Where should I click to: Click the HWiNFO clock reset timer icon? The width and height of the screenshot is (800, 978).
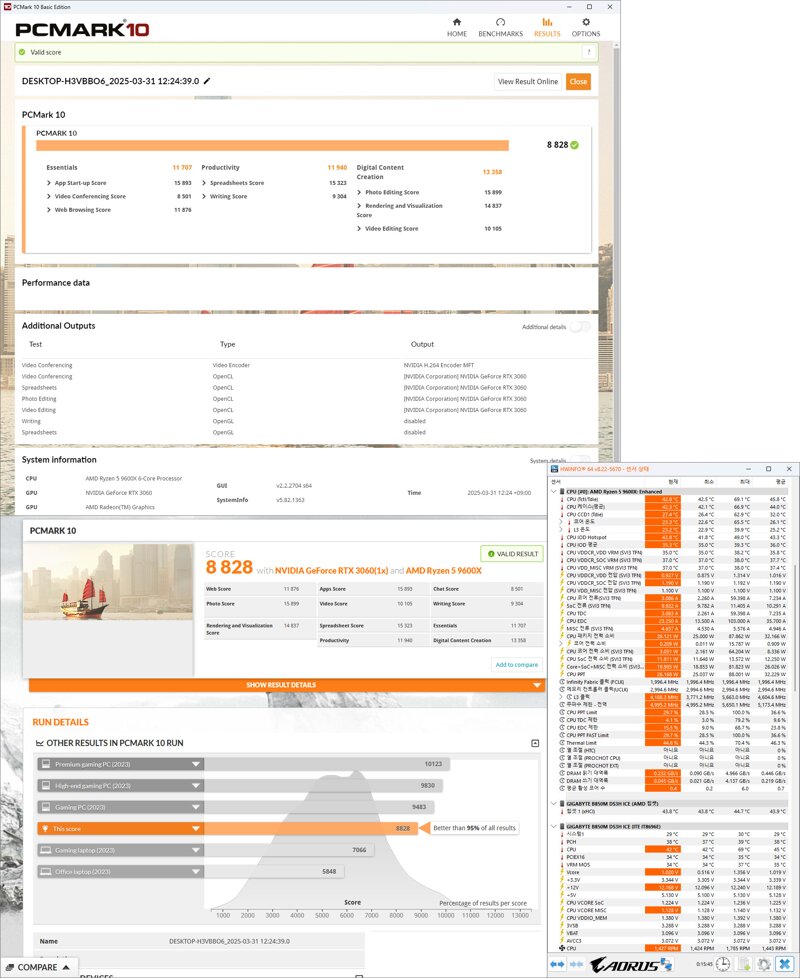(722, 964)
